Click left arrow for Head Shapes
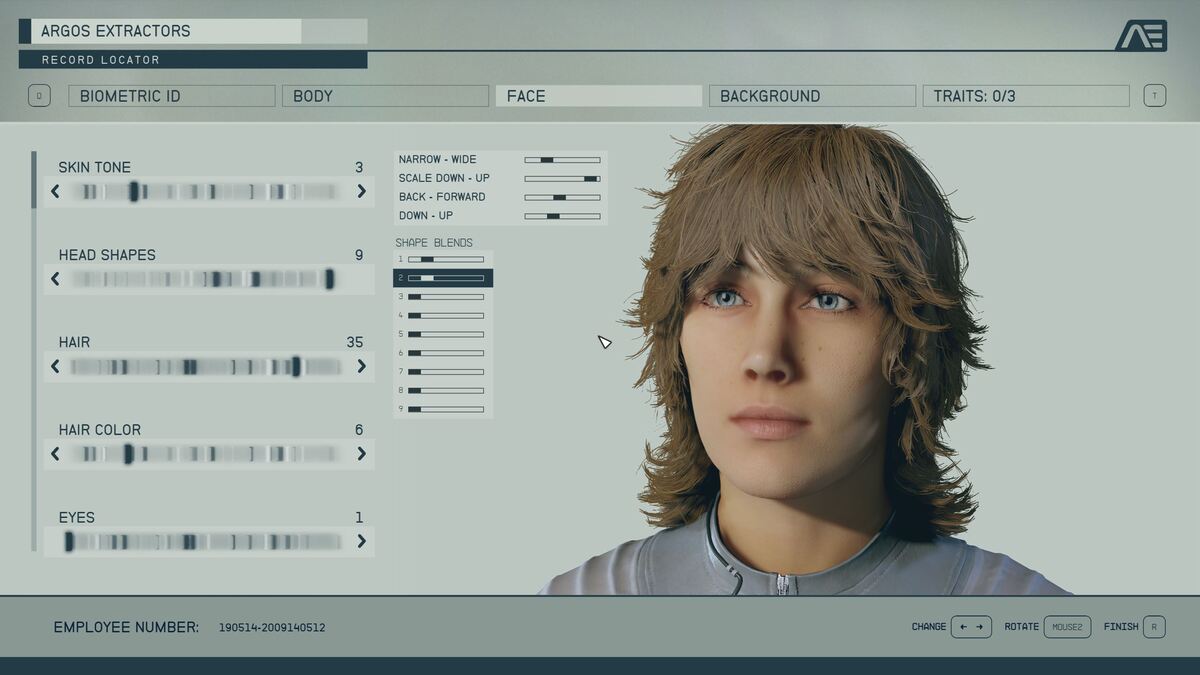 [x=55, y=279]
